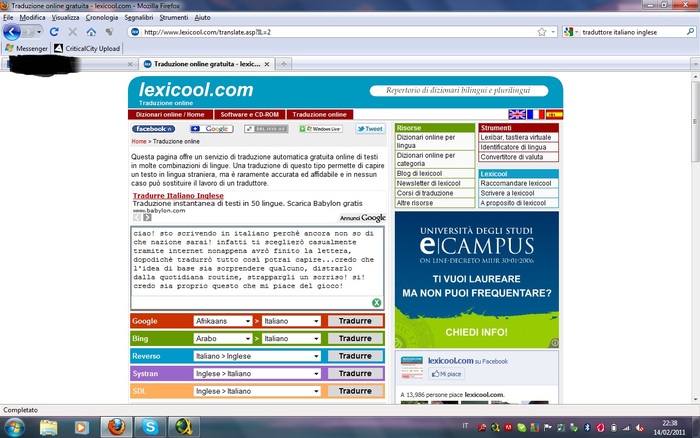
Task: Open new browser tab with plus button
Action: 283,64
